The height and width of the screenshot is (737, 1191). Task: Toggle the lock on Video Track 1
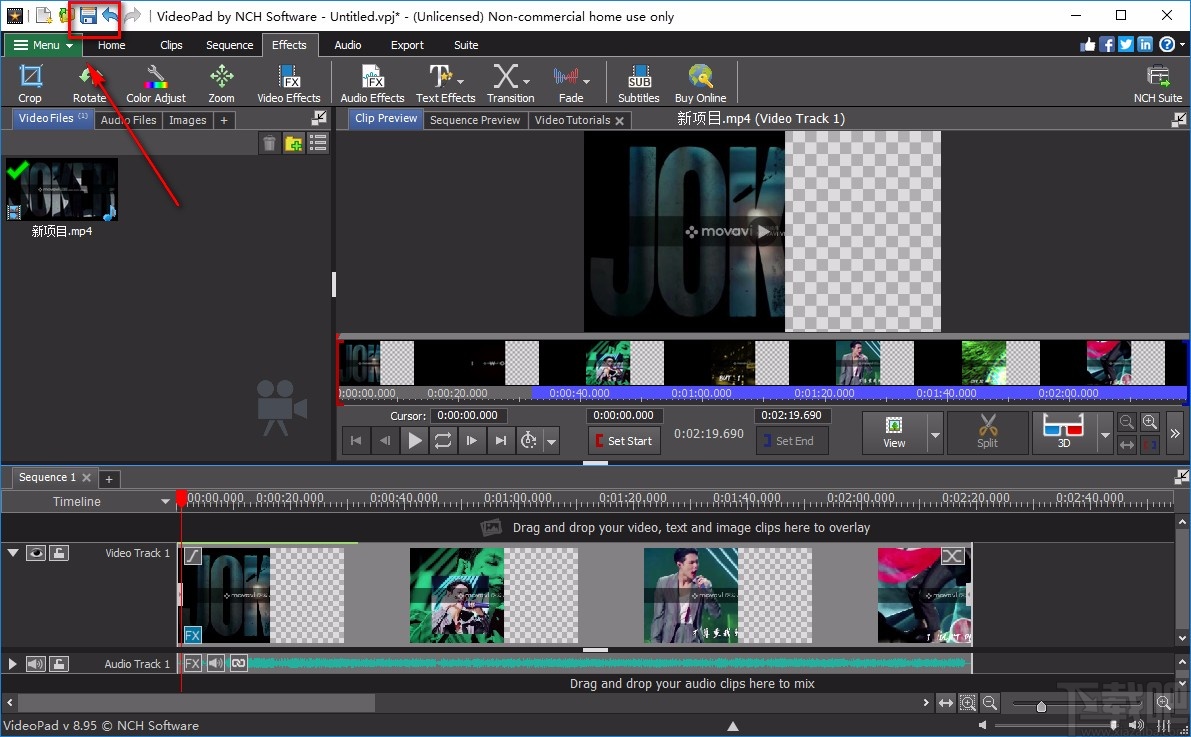(59, 553)
